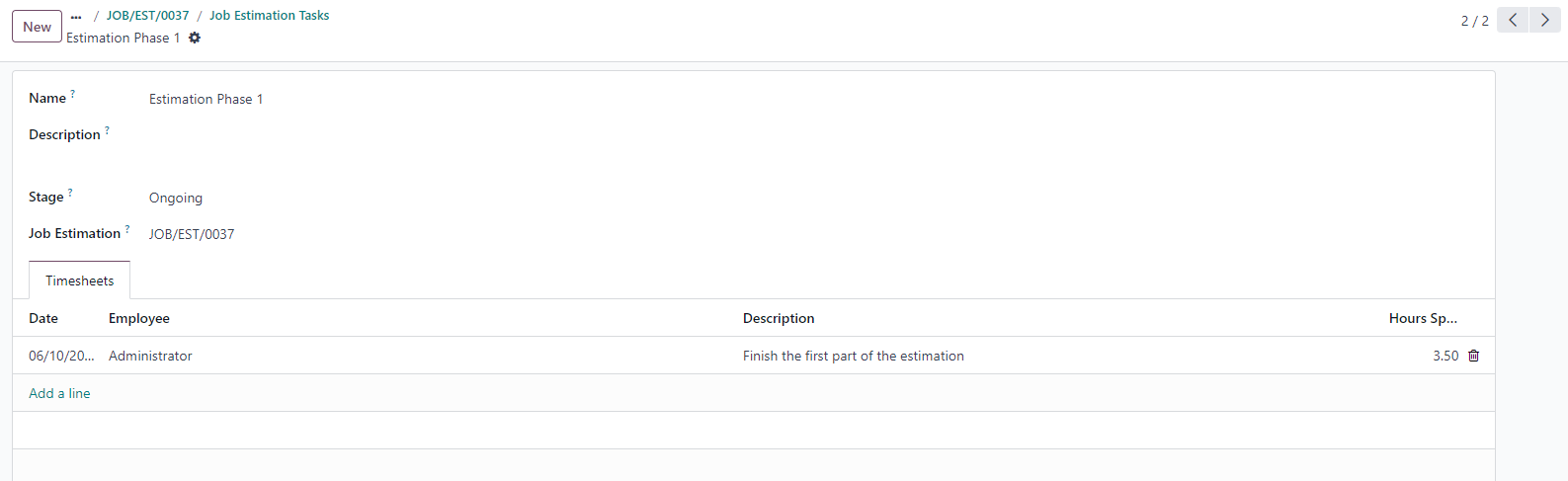
Task: Sort timesheets by the Date column header
Action: coord(43,318)
